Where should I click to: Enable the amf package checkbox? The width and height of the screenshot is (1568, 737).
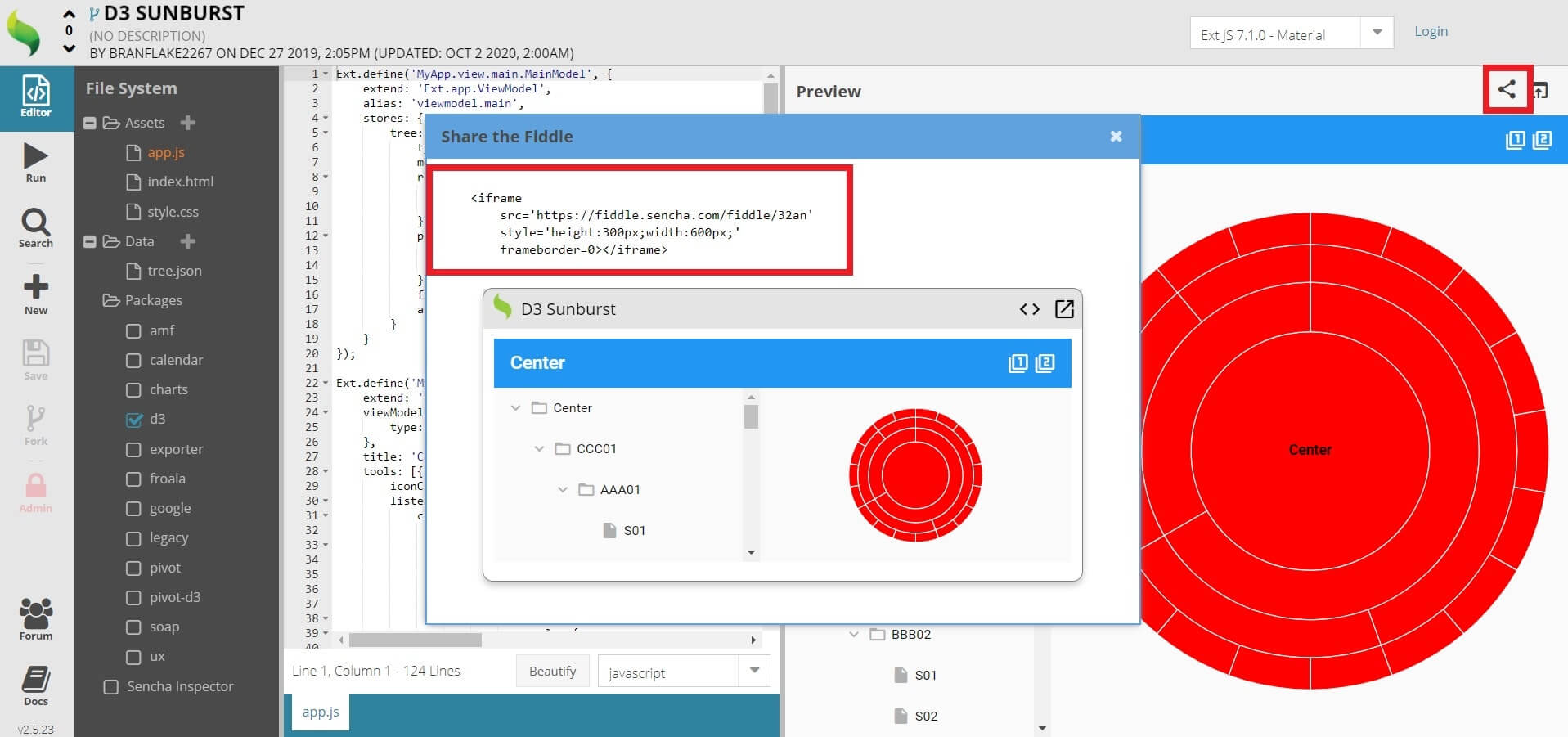133,330
